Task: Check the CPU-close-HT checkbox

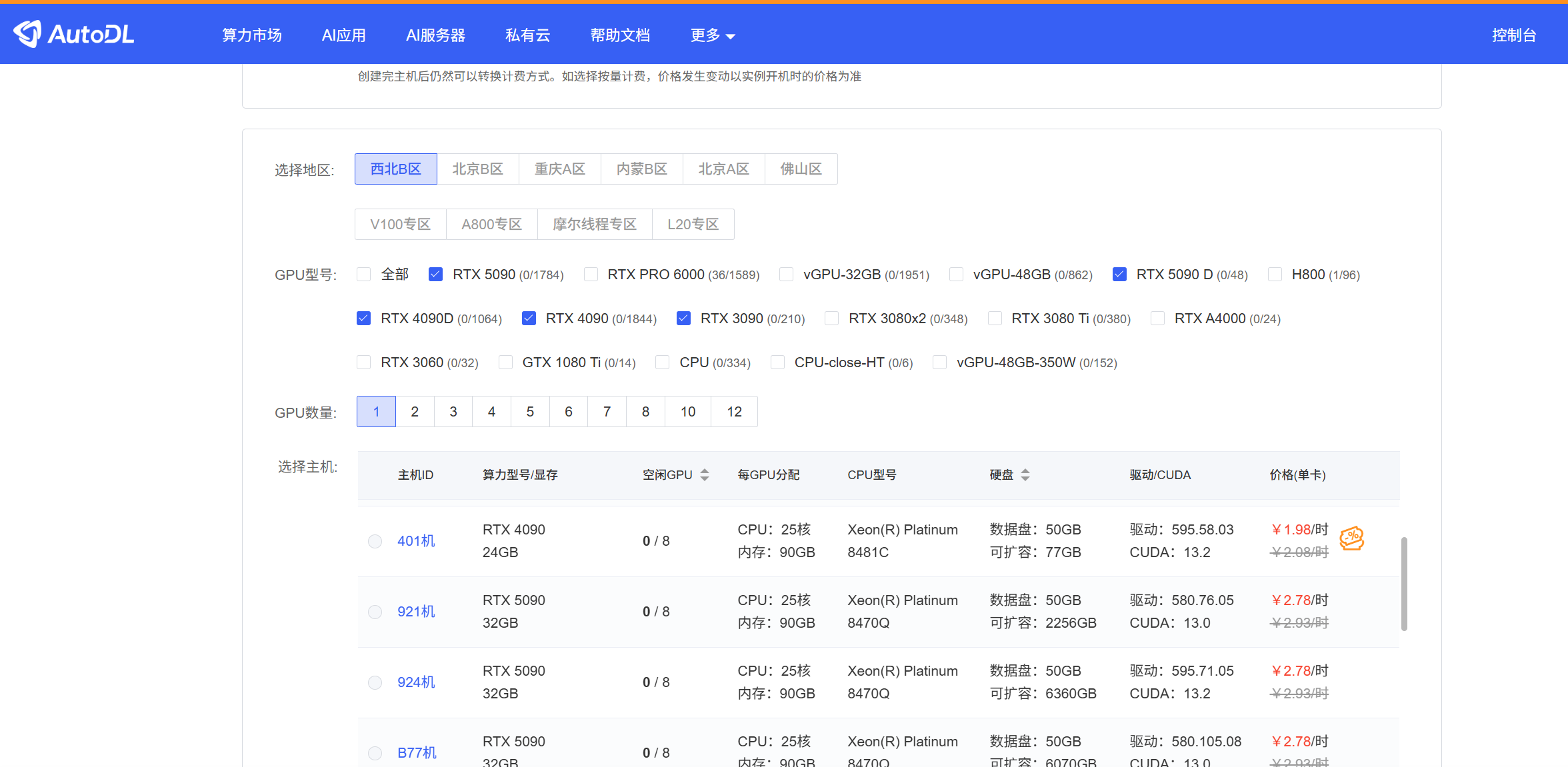Action: (778, 363)
